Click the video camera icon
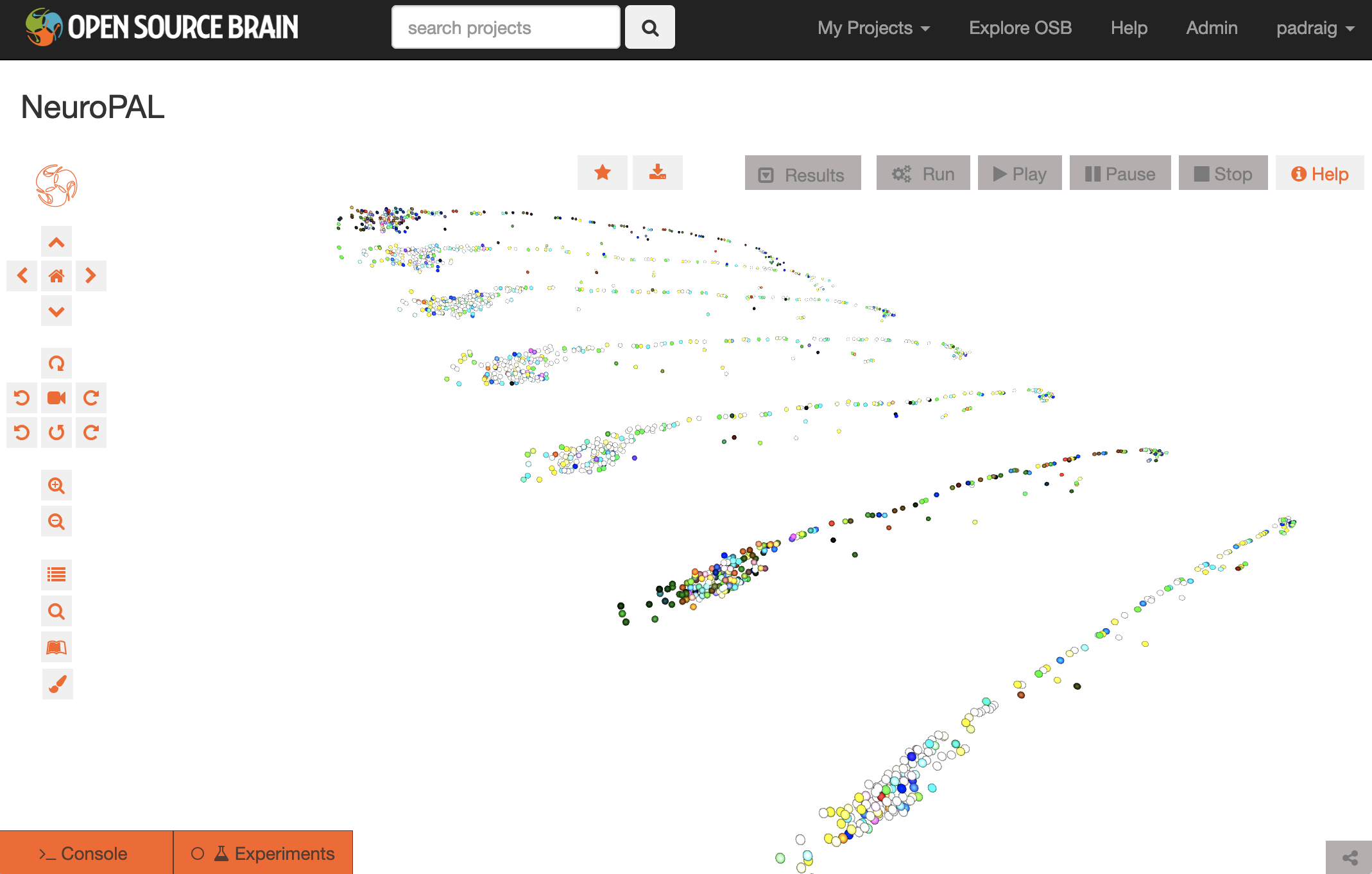The height and width of the screenshot is (874, 1372). pyautogui.click(x=56, y=398)
